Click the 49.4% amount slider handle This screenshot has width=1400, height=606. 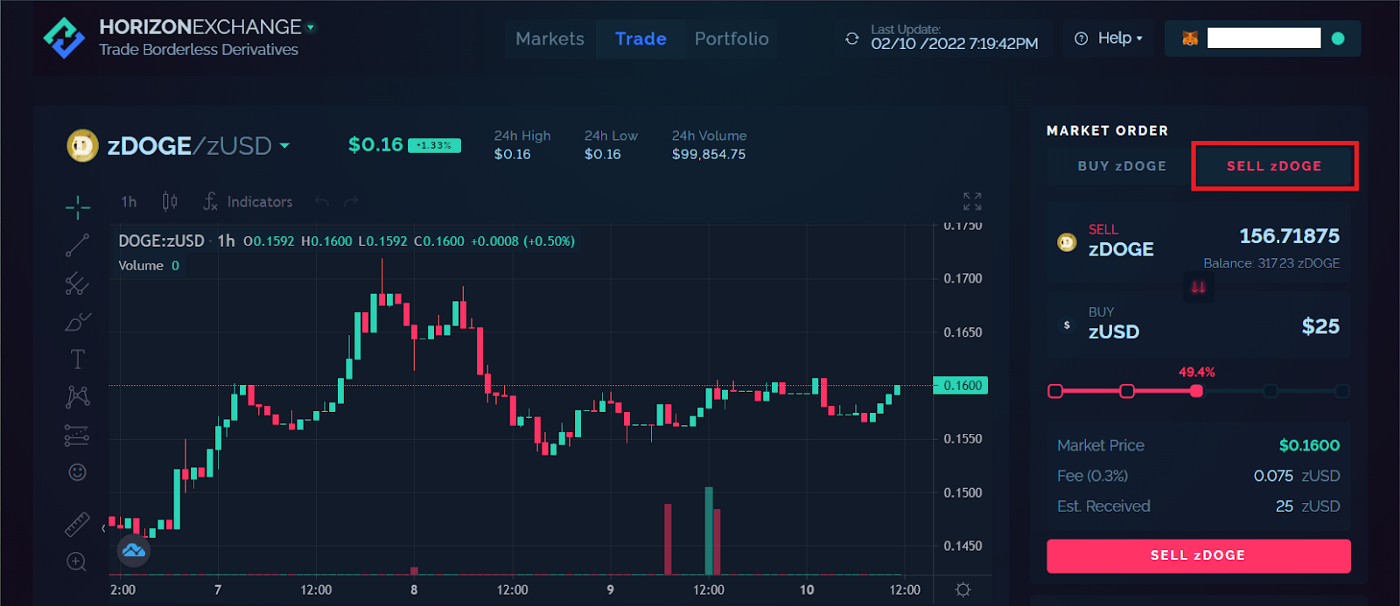(1196, 391)
